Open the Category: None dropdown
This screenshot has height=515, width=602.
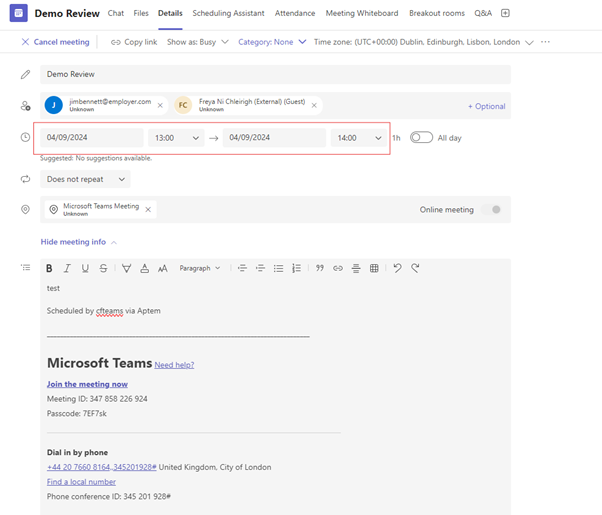(x=272, y=42)
